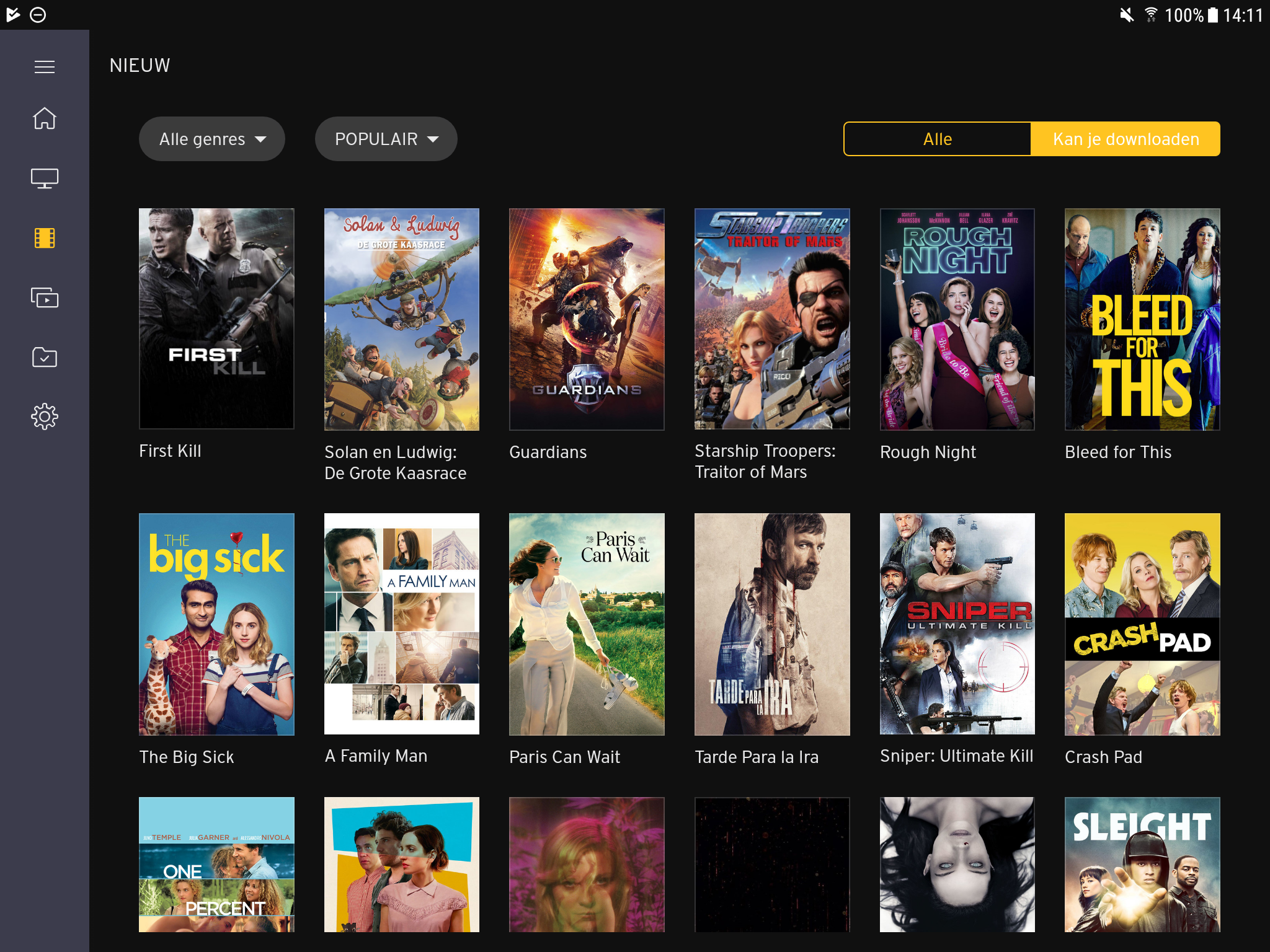The image size is (1270, 952).
Task: Enable Kan je downloaden filter
Action: pos(1126,139)
